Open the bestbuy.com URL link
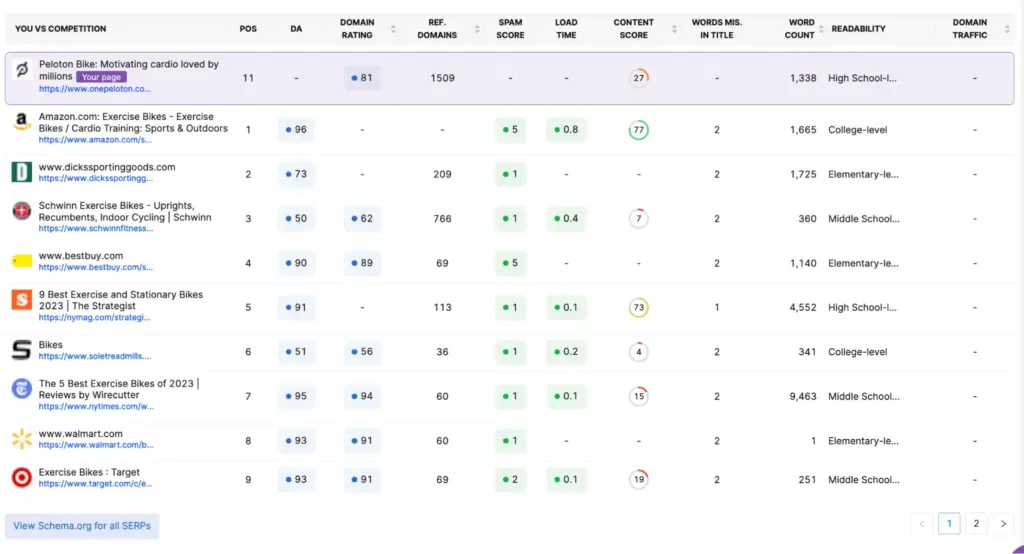The height and width of the screenshot is (554, 1024). (95, 267)
